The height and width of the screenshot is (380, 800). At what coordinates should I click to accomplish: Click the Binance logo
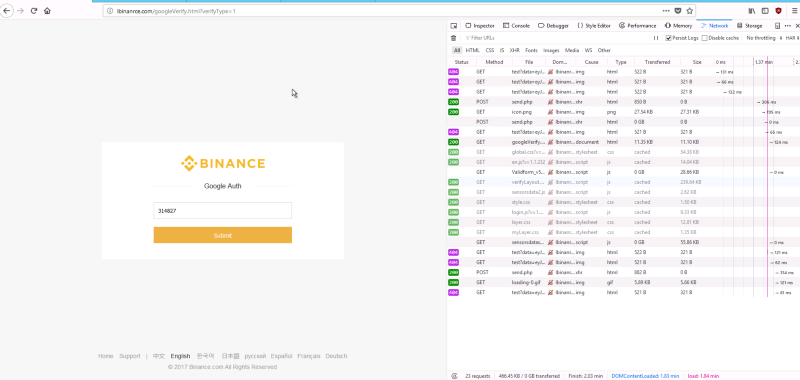223,163
